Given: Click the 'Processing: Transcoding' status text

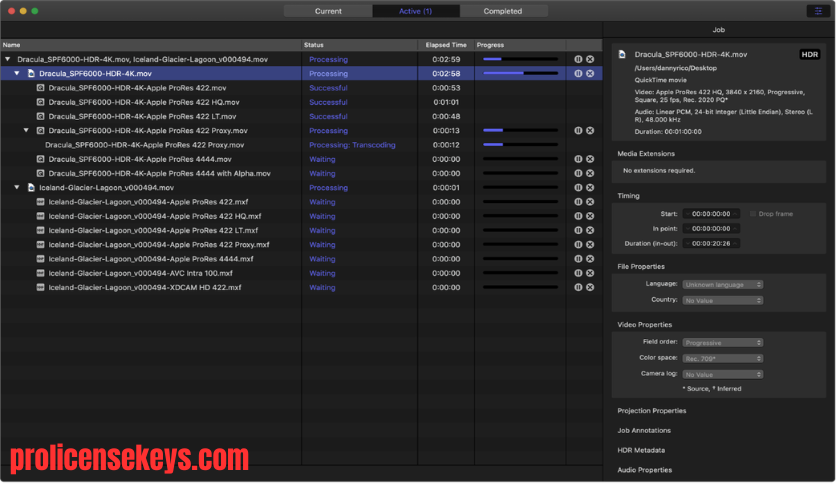Looking at the screenshot, I should (352, 145).
